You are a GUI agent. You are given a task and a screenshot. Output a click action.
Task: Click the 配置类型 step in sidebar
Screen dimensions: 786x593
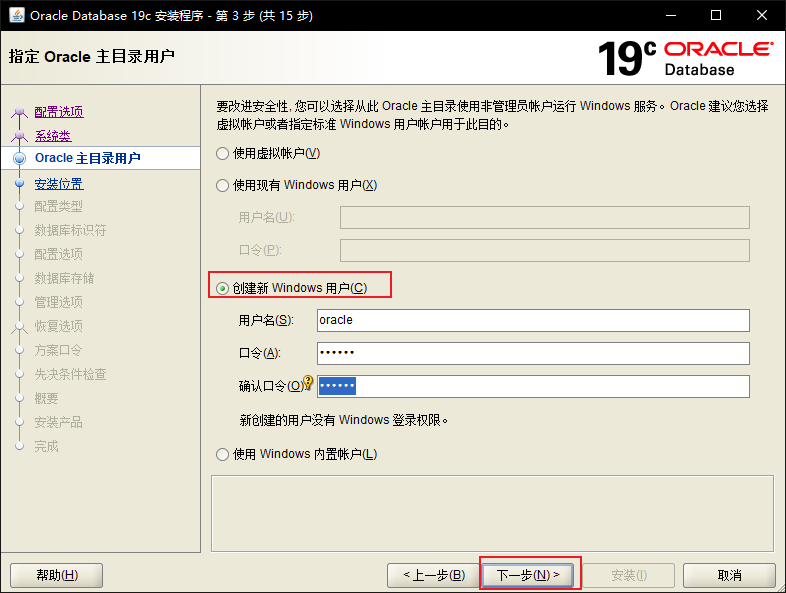58,206
